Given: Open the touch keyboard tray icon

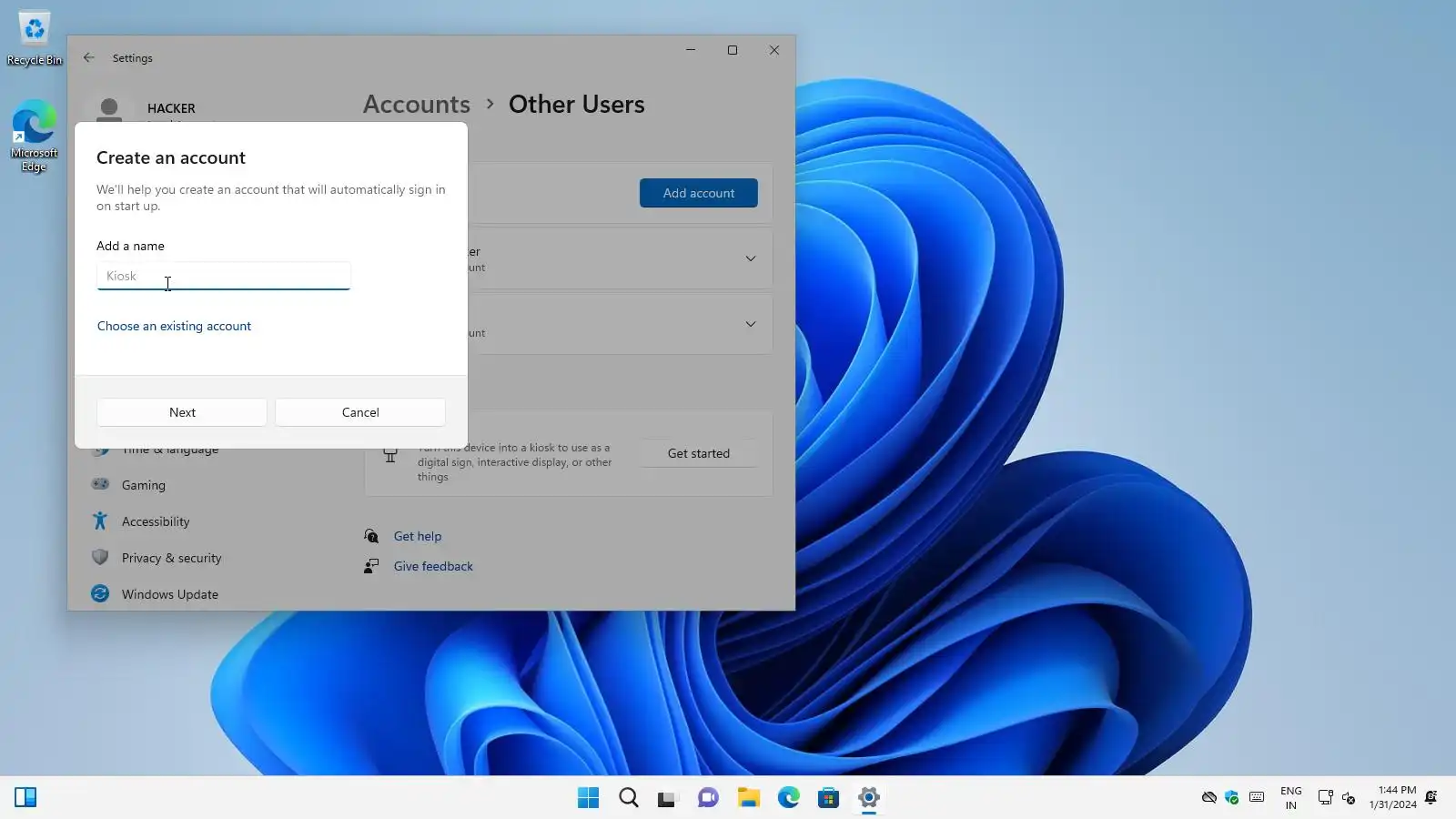Looking at the screenshot, I should [1257, 798].
